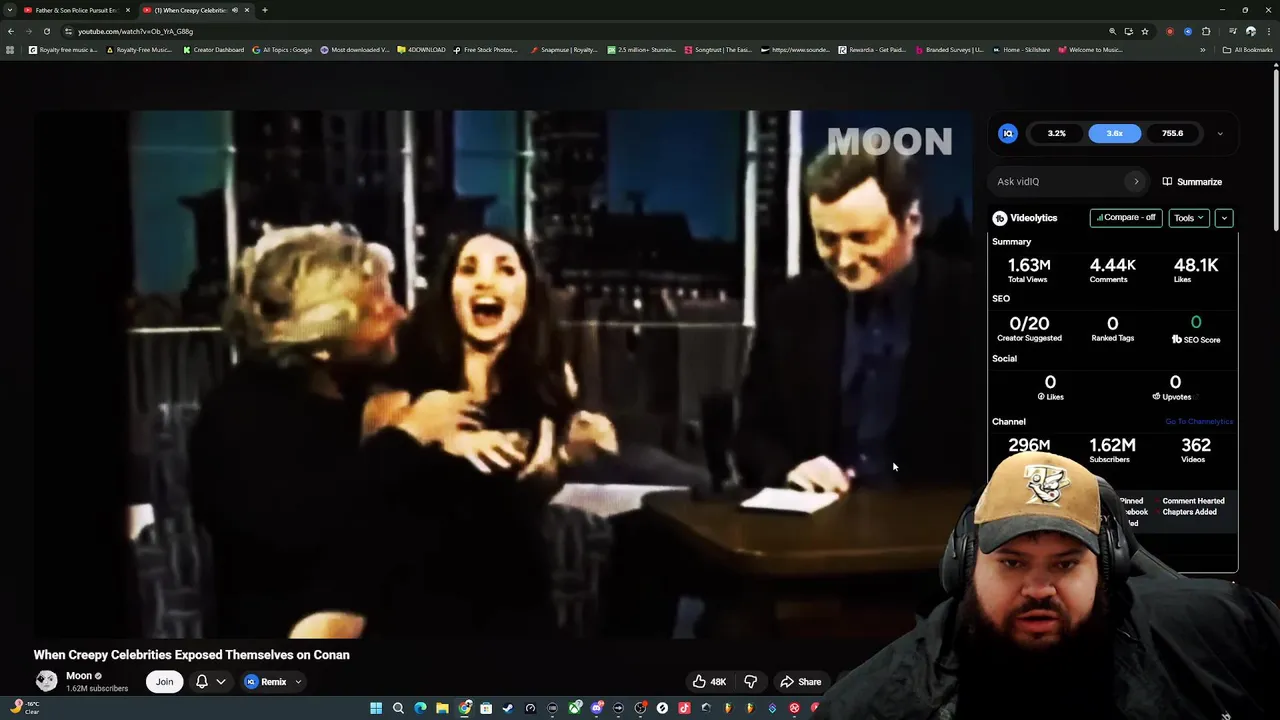Open the Creator Dashboard bookmark
The image size is (1280, 720).
pyautogui.click(x=214, y=50)
